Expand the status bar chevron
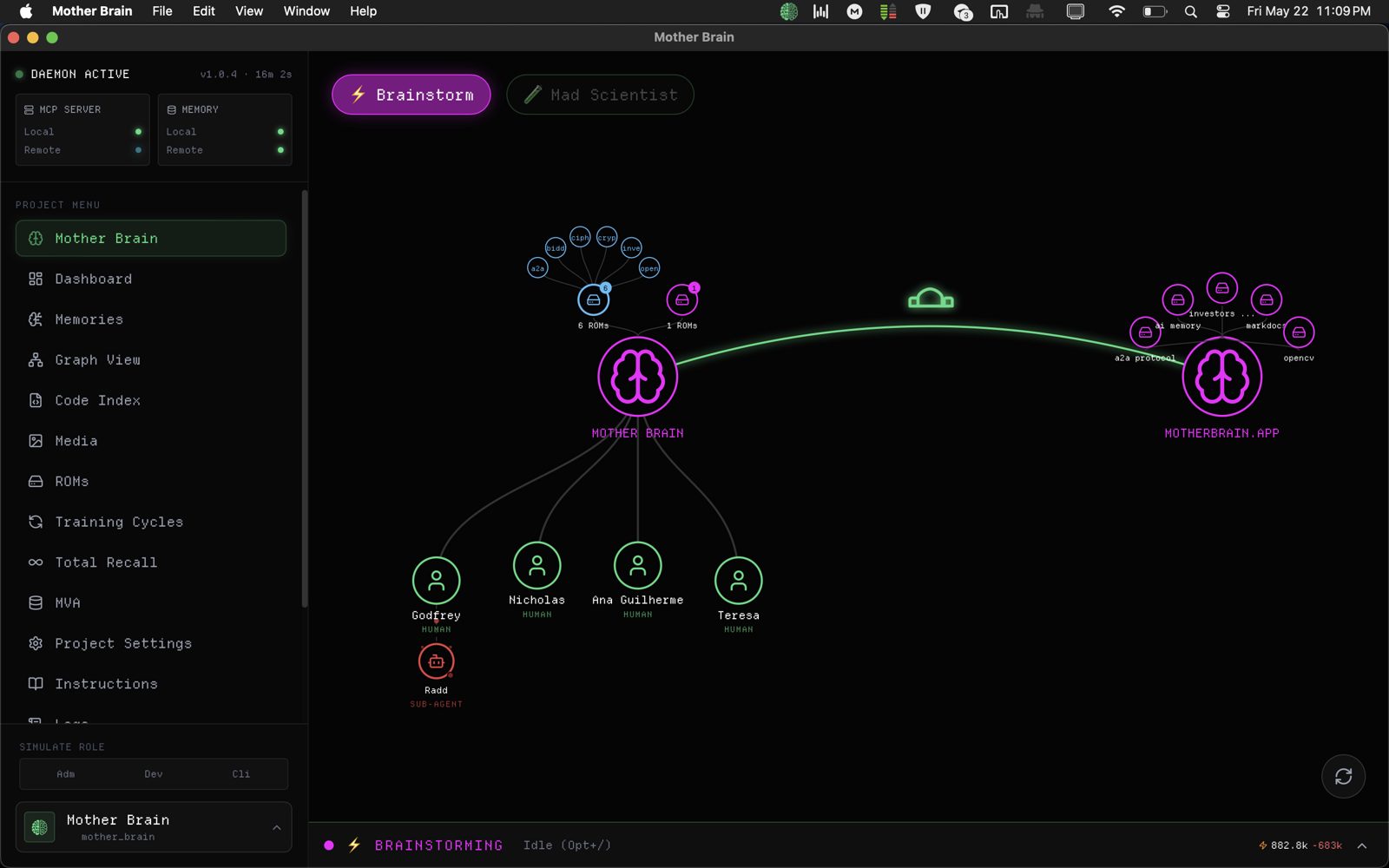This screenshot has width=1389, height=868. 1362,845
